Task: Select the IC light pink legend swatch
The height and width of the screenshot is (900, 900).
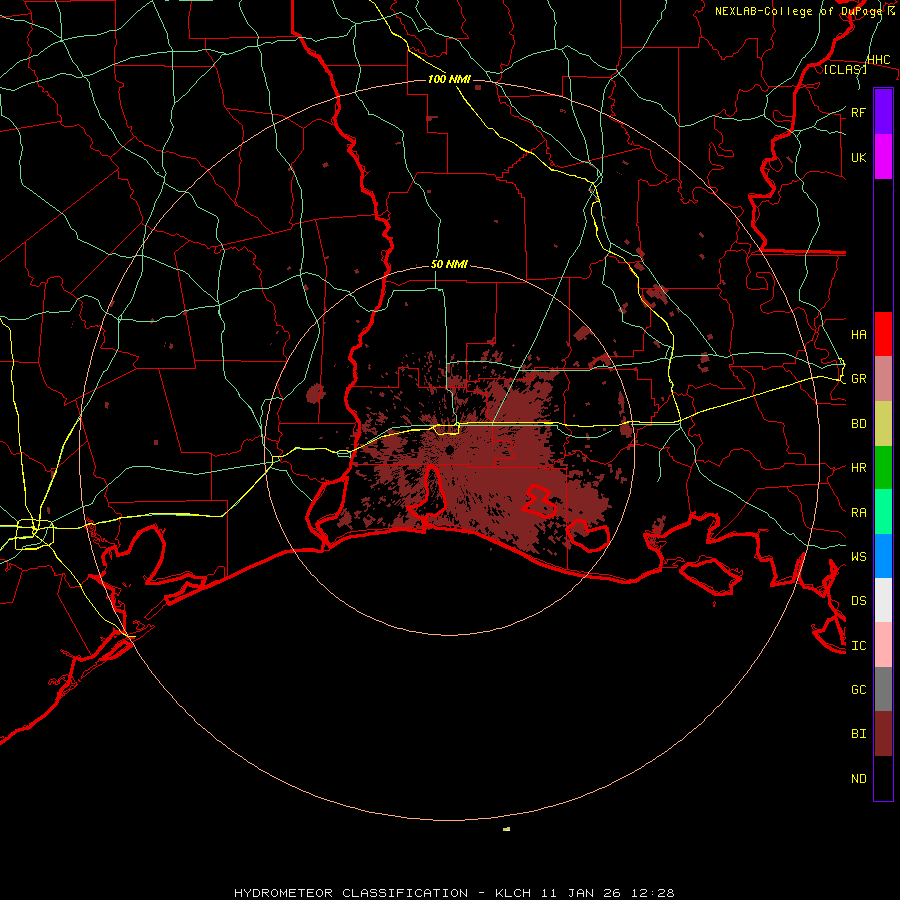Action: (883, 645)
